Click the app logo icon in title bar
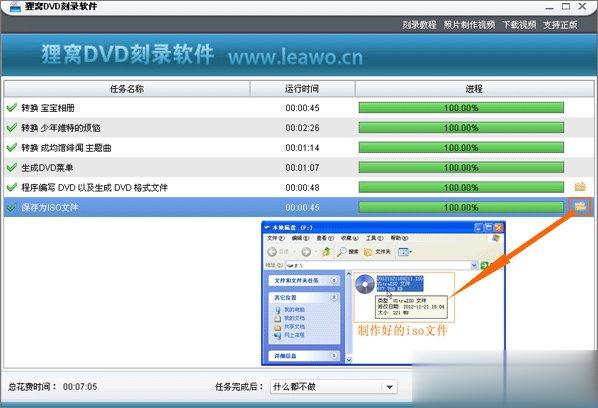This screenshot has height=408, width=598. point(14,7)
